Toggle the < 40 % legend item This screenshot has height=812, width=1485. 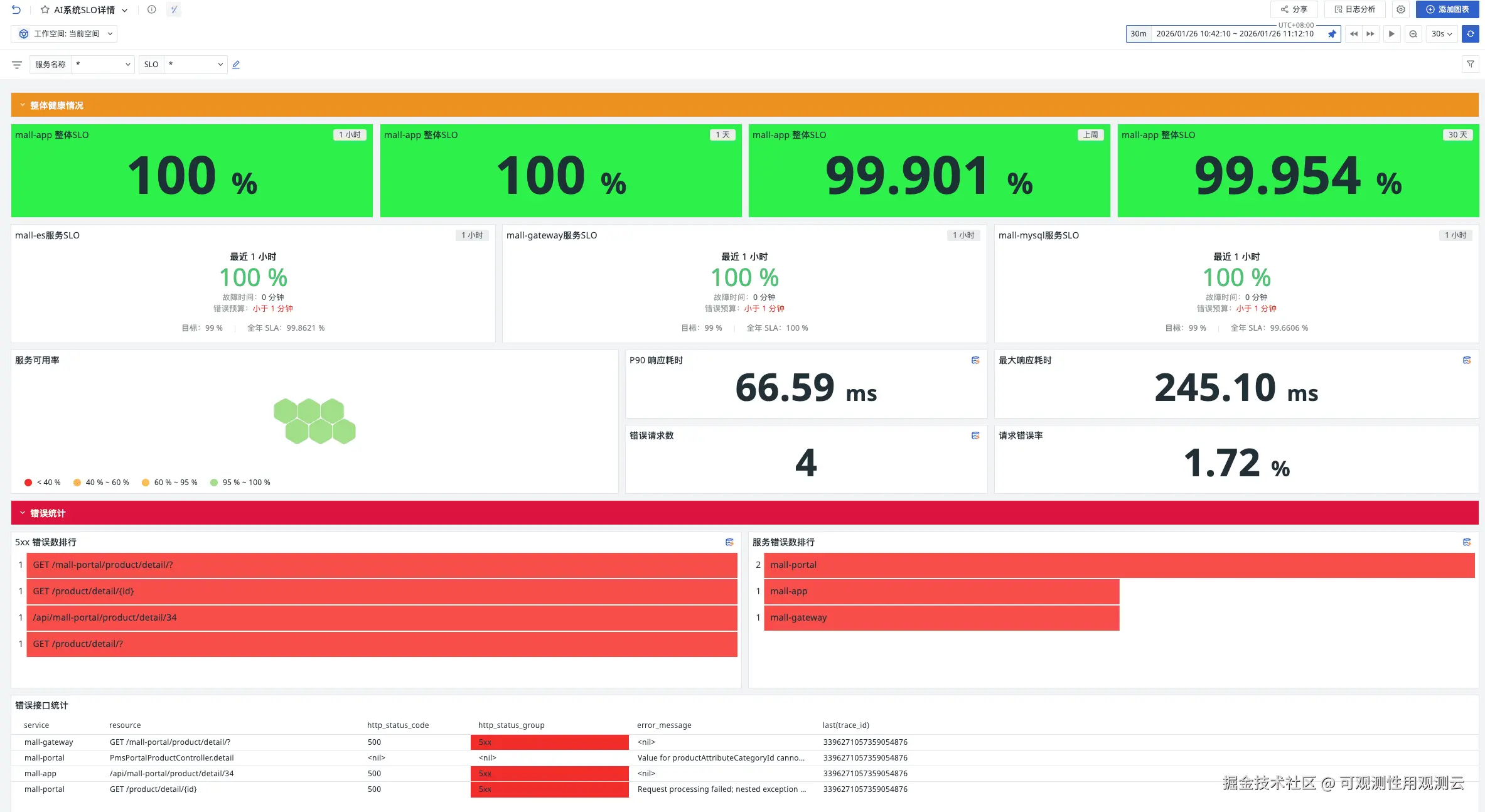click(x=43, y=483)
